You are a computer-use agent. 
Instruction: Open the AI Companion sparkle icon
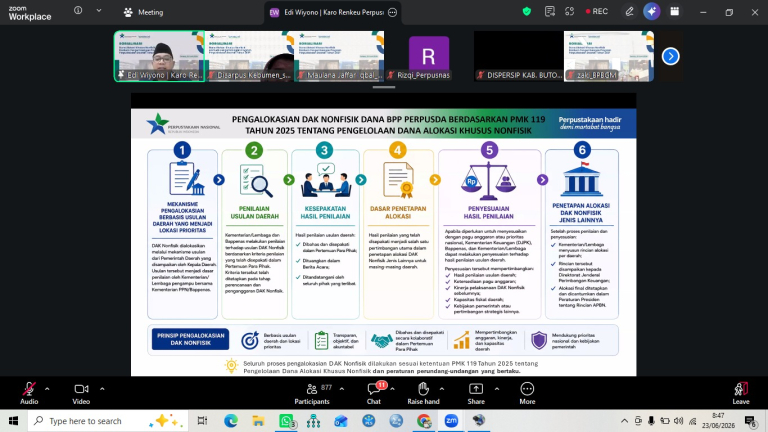click(x=651, y=11)
